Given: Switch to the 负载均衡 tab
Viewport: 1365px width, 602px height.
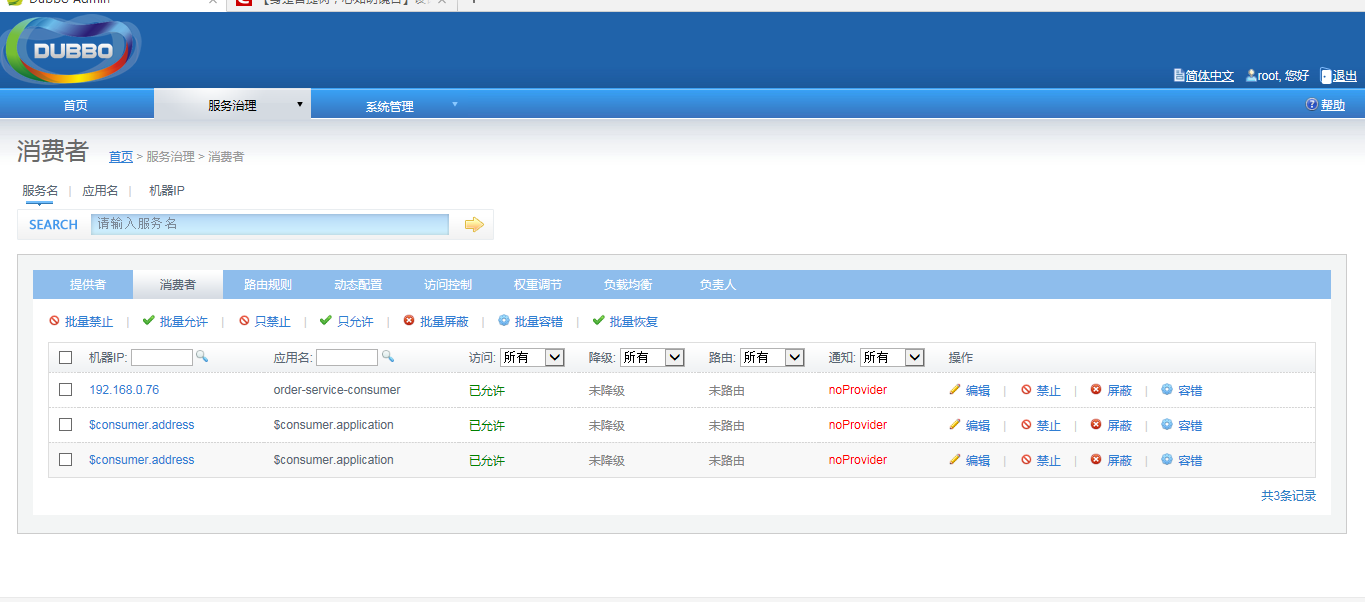Looking at the screenshot, I should click(628, 285).
